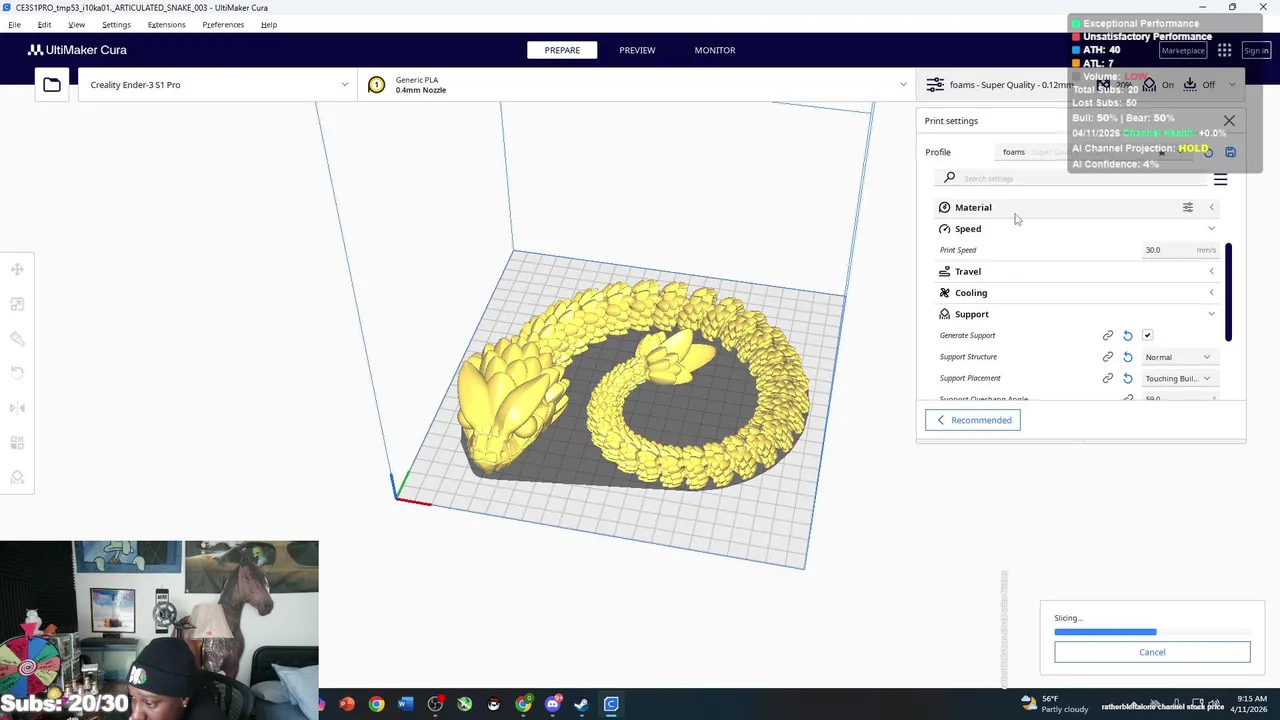Click the Recommended button

(x=973, y=420)
